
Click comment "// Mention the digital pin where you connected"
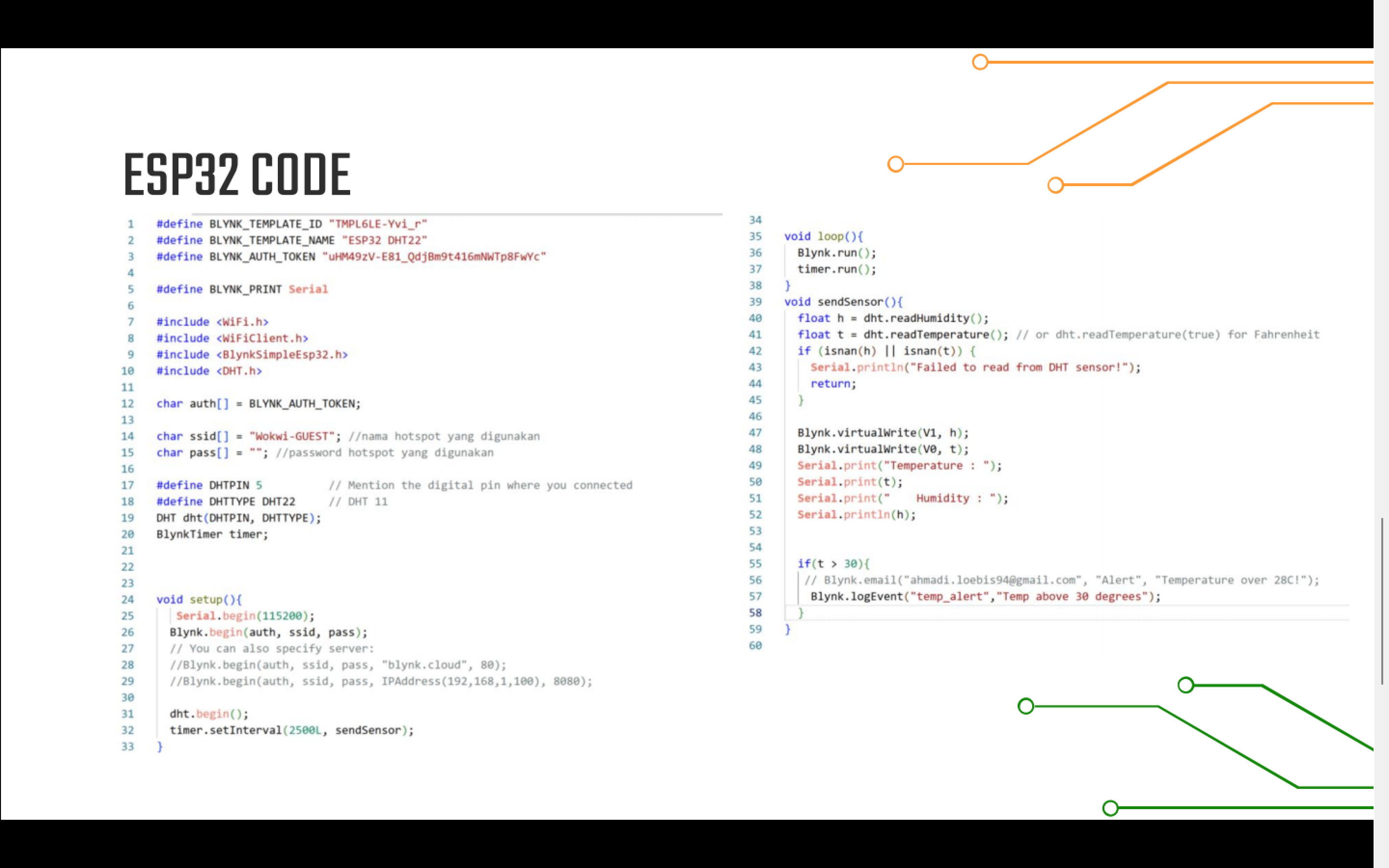tap(480, 486)
